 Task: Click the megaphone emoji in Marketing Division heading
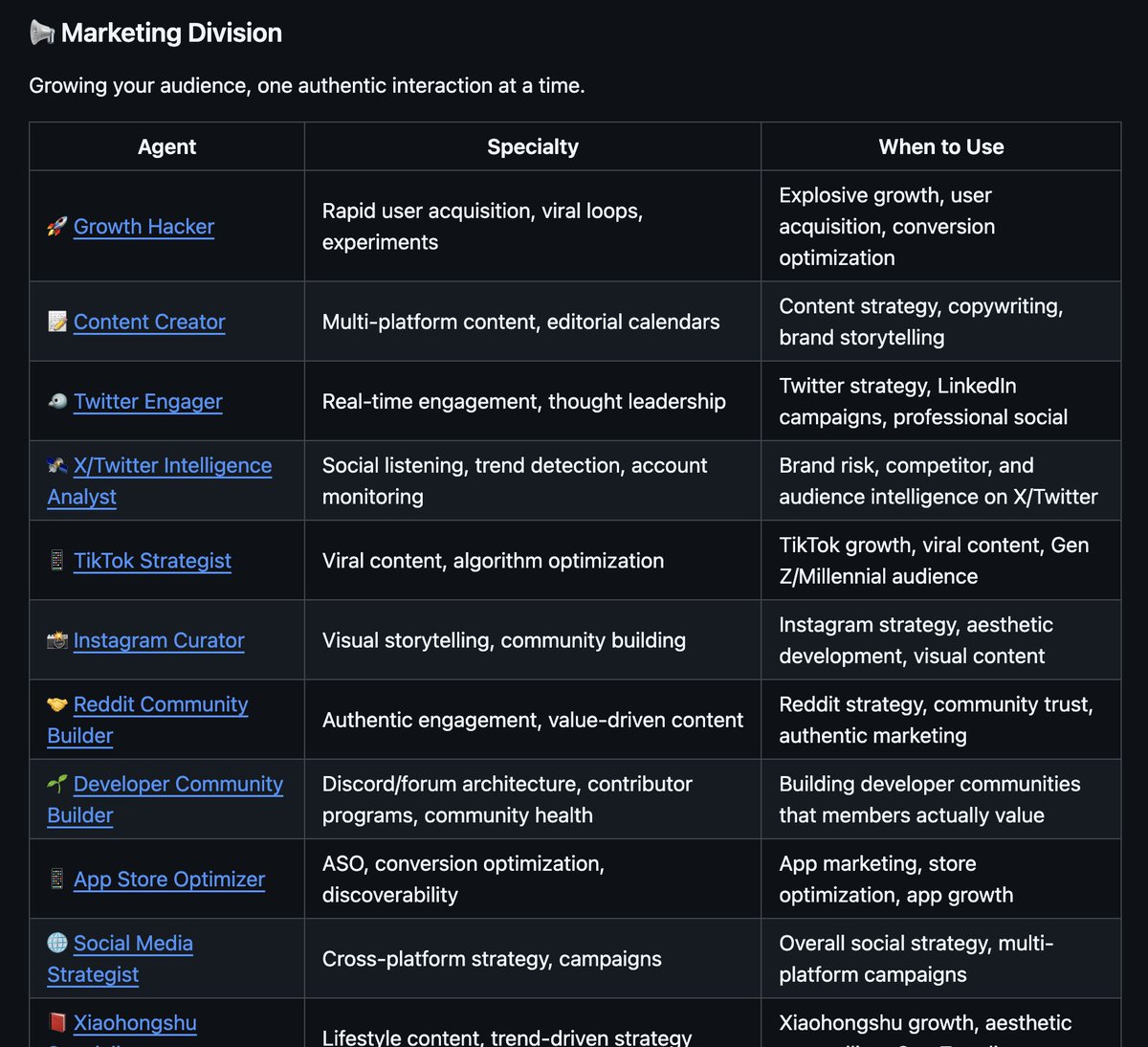point(42,33)
